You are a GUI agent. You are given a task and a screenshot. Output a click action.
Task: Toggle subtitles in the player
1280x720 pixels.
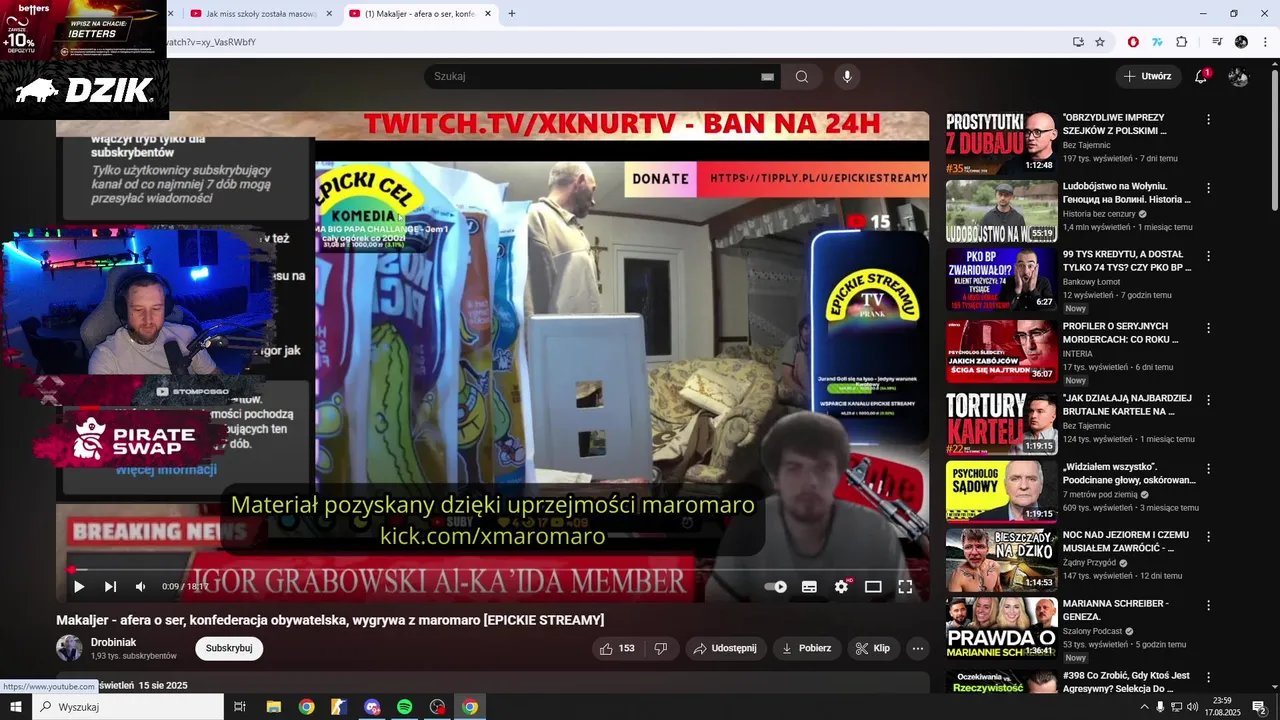pyautogui.click(x=809, y=587)
